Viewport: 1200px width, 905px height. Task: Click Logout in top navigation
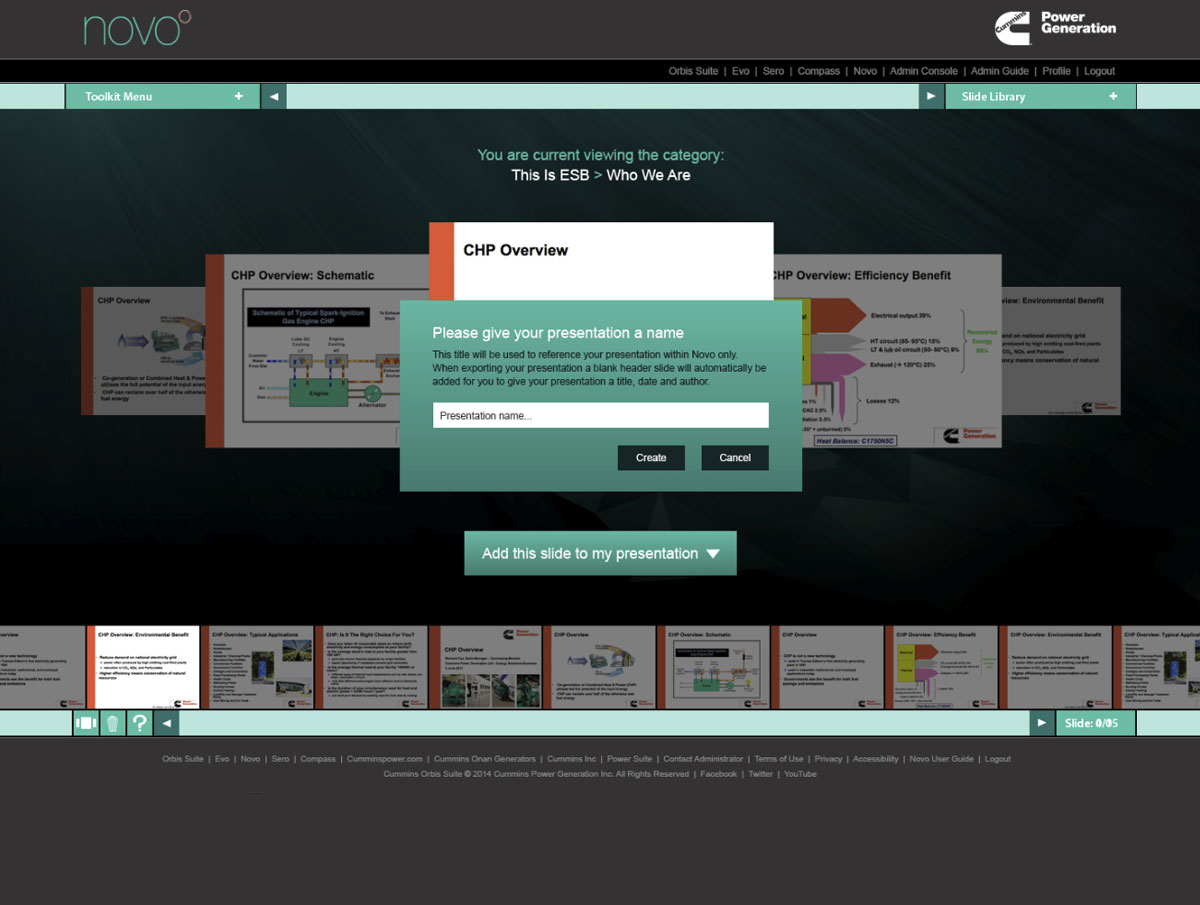click(1100, 71)
